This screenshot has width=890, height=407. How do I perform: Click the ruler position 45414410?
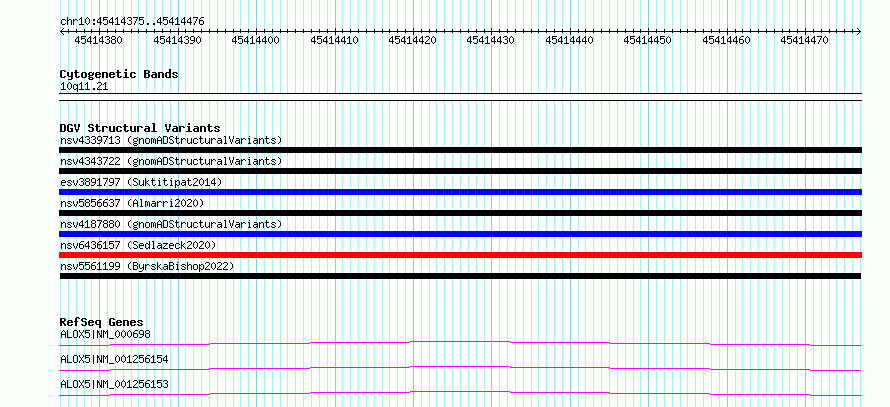point(334,40)
